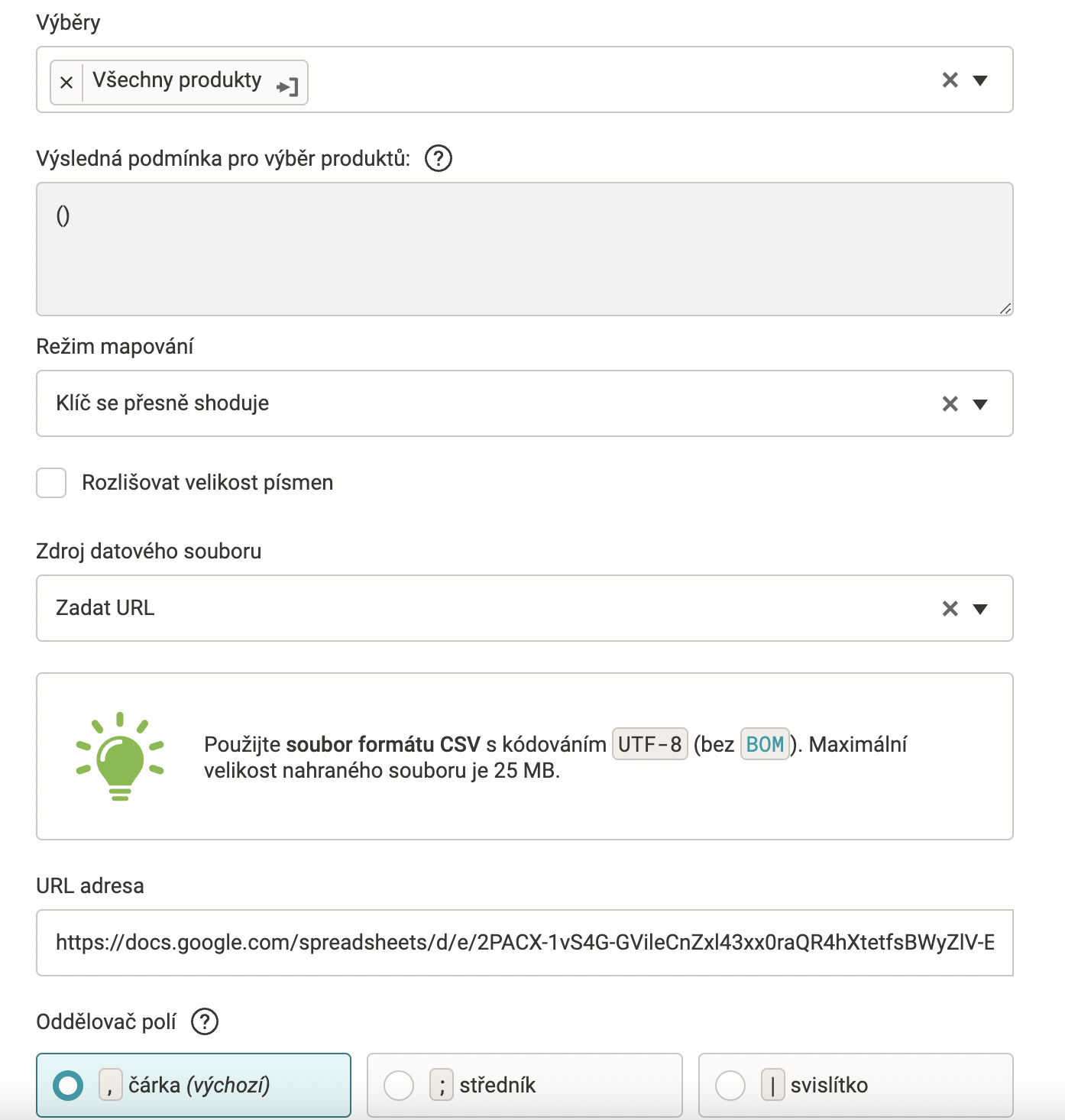Show help for Výsledná podmínka
The width and height of the screenshot is (1065, 1120).
(x=439, y=159)
